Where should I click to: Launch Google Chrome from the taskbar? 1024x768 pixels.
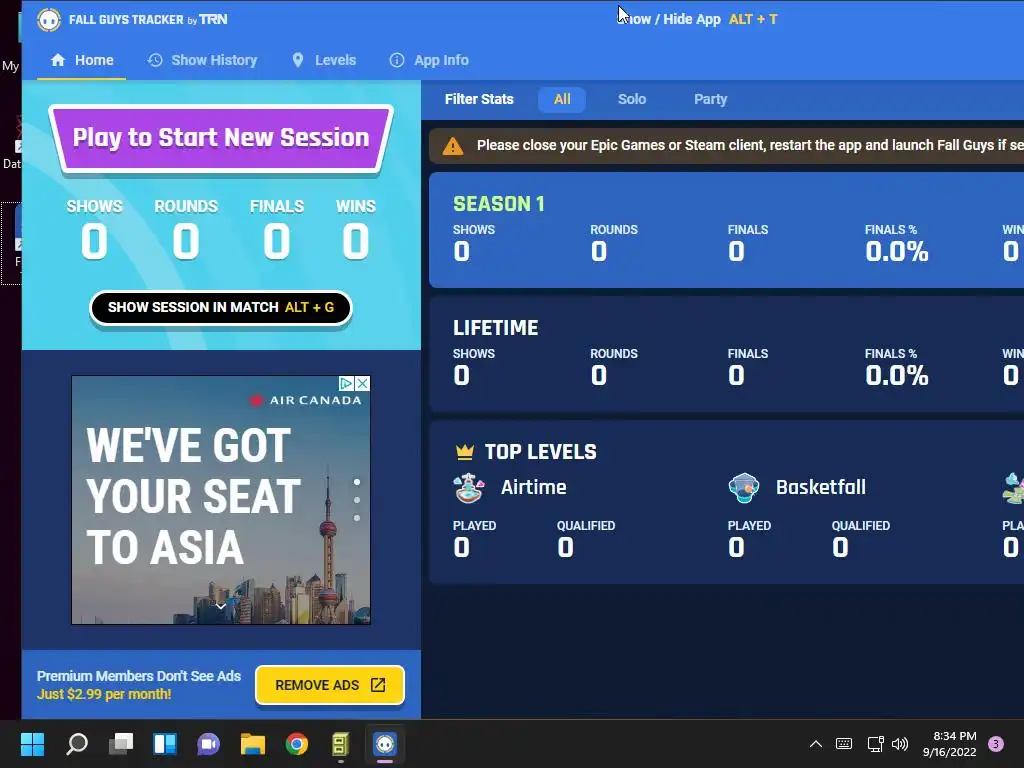click(296, 744)
